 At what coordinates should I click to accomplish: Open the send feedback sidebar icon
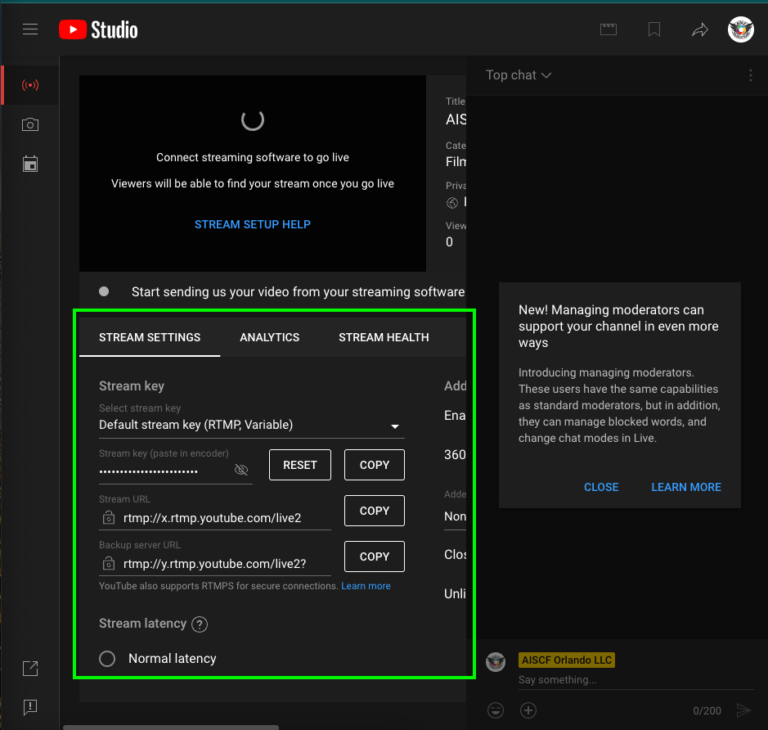click(x=30, y=707)
